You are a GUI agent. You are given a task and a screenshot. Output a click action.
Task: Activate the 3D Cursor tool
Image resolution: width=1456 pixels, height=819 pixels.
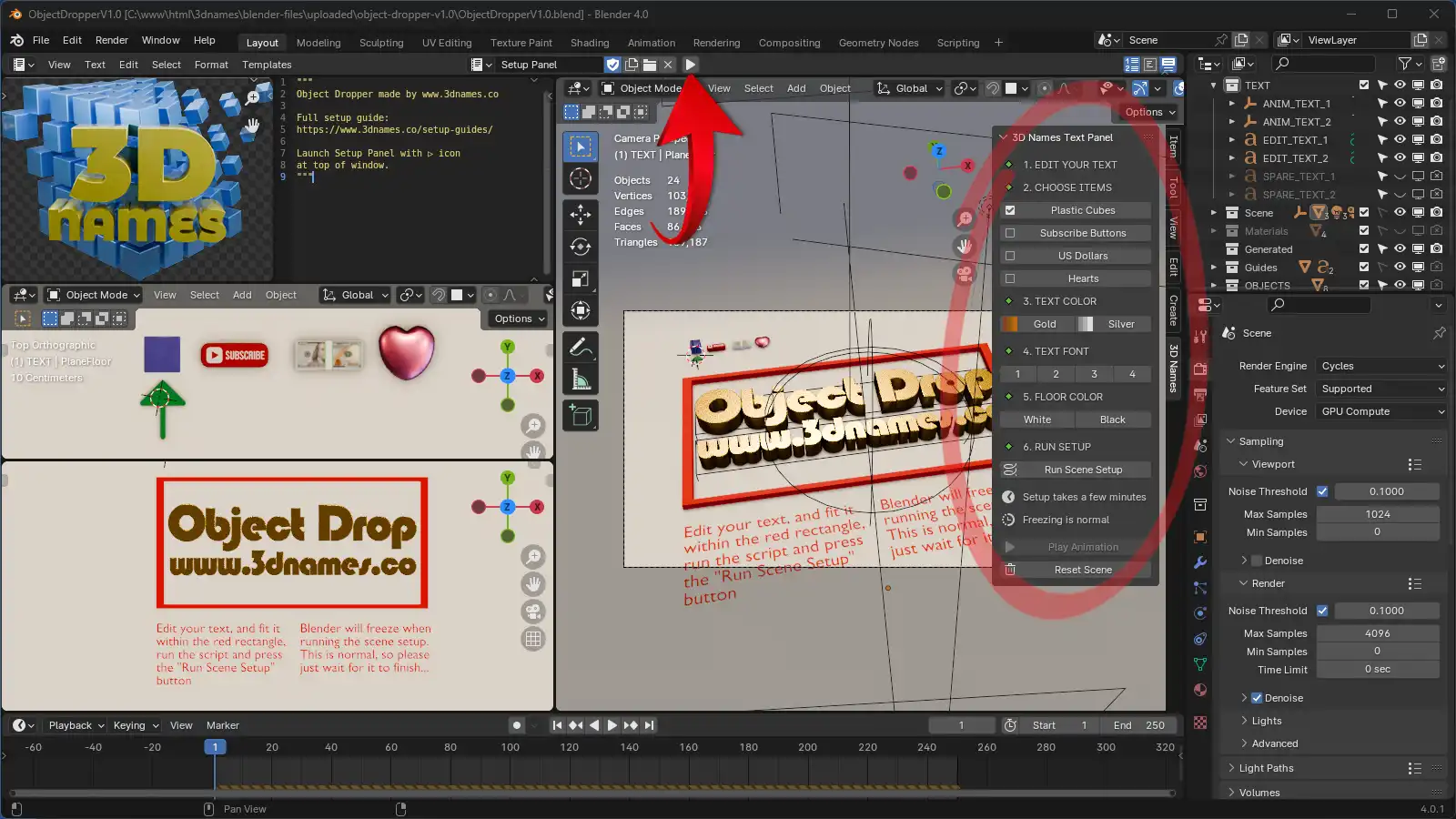coord(581,179)
